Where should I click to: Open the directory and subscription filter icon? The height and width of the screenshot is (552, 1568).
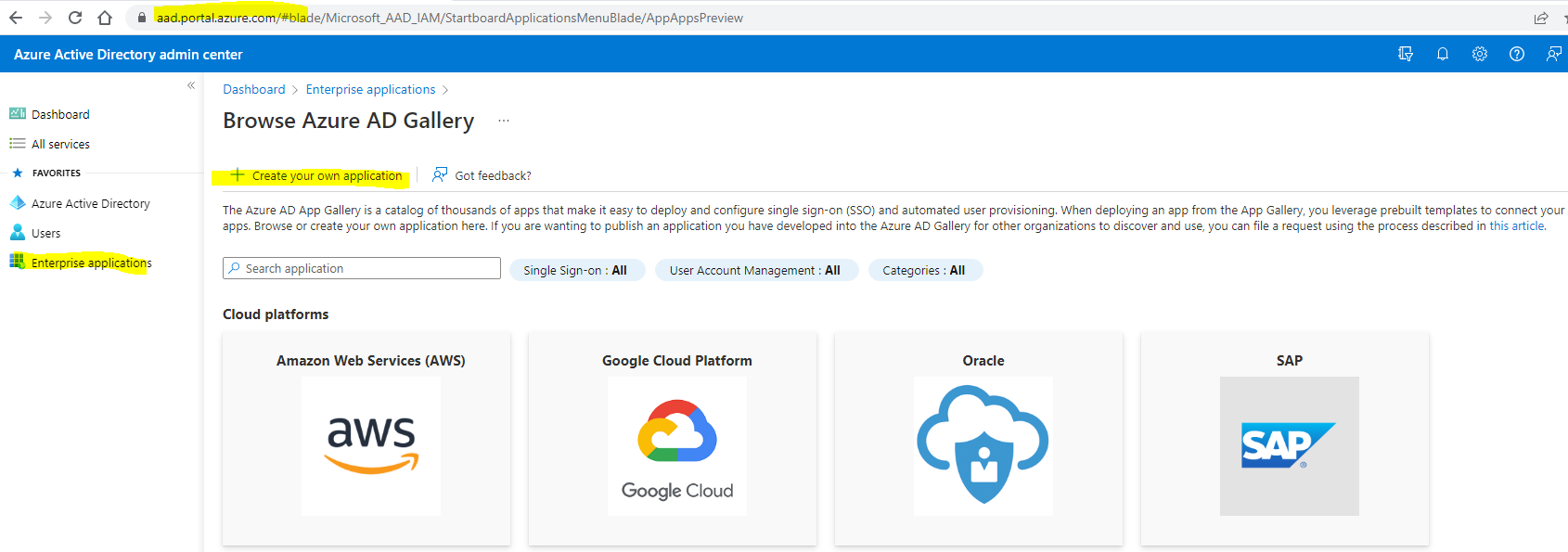click(1406, 54)
